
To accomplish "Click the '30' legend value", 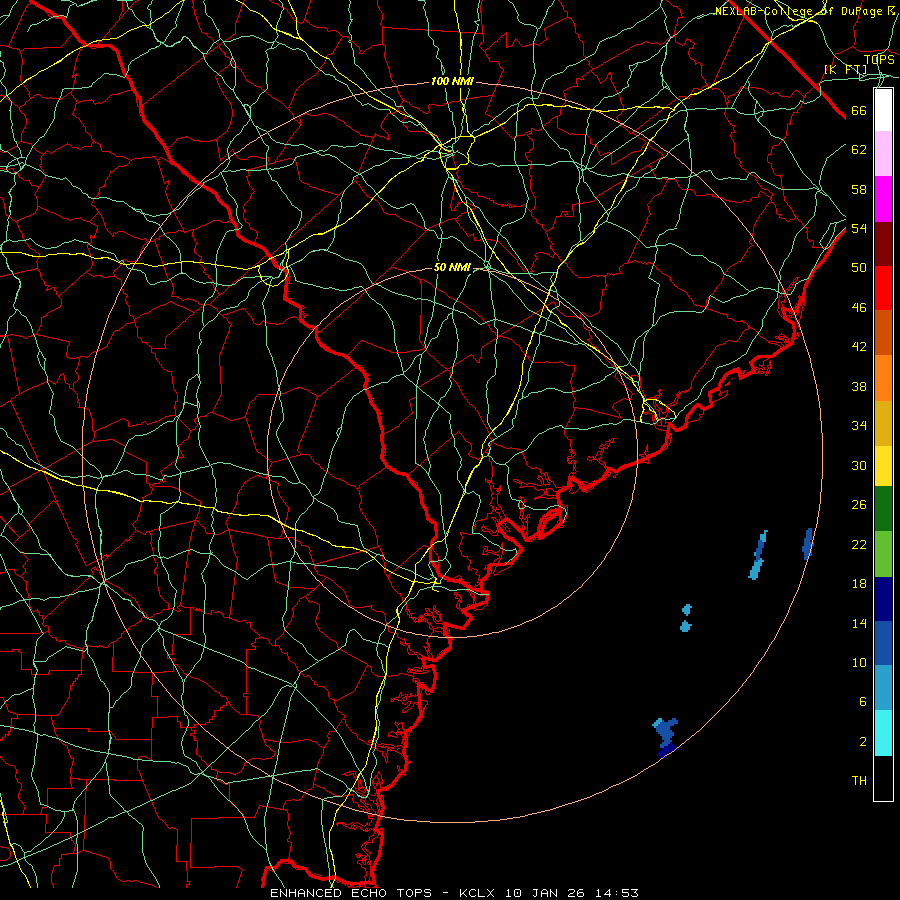I will point(859,465).
